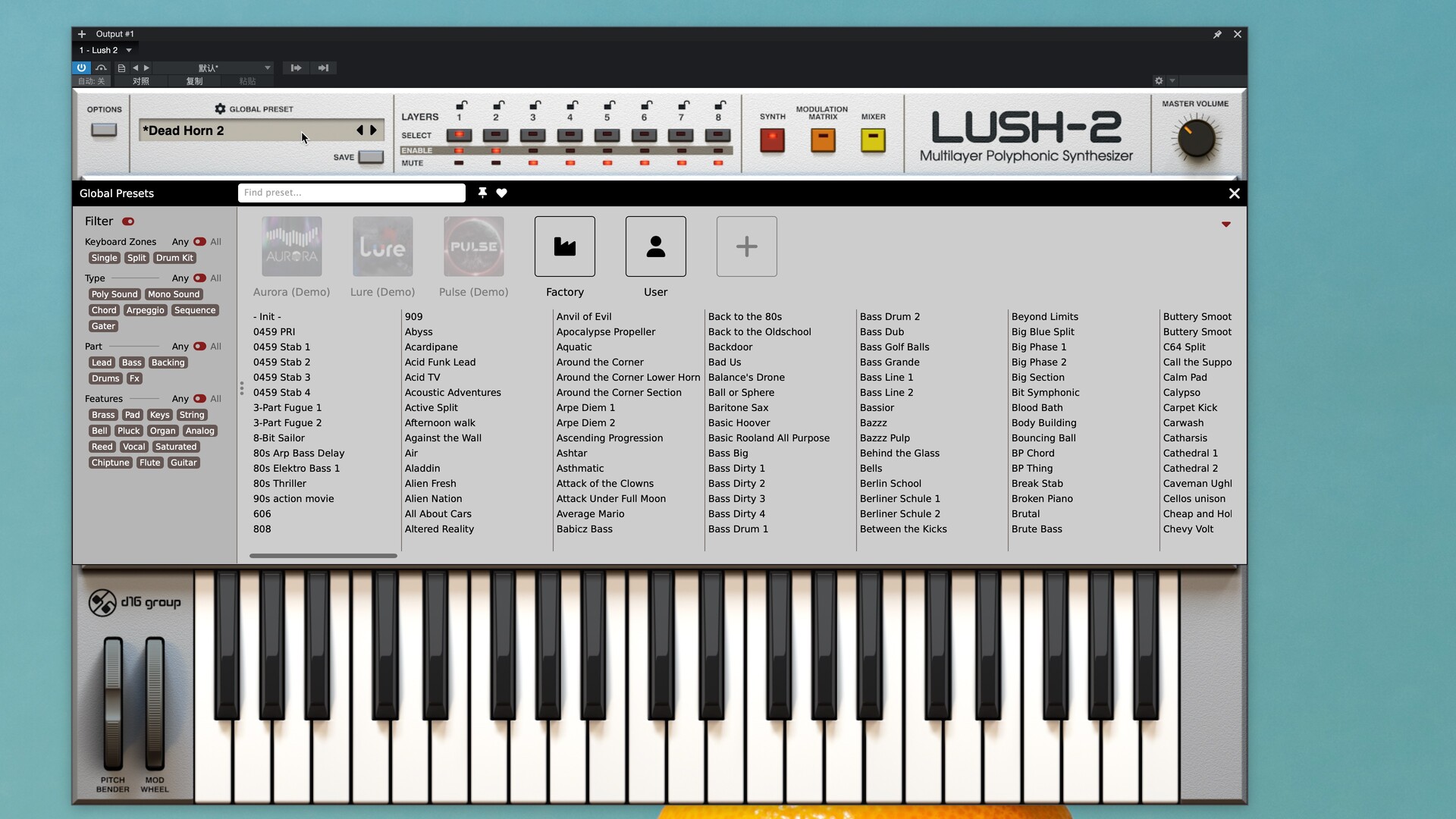
Task: Click the Mod Wheel control
Action: tap(155, 704)
